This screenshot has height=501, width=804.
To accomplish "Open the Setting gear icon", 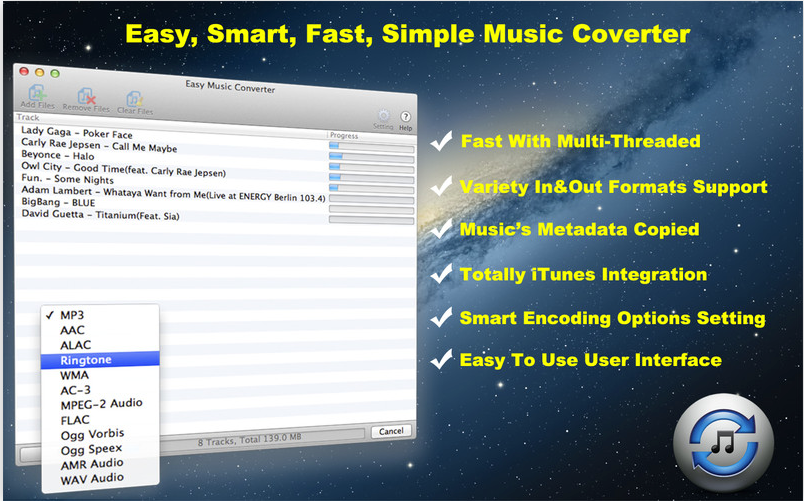I will [383, 118].
